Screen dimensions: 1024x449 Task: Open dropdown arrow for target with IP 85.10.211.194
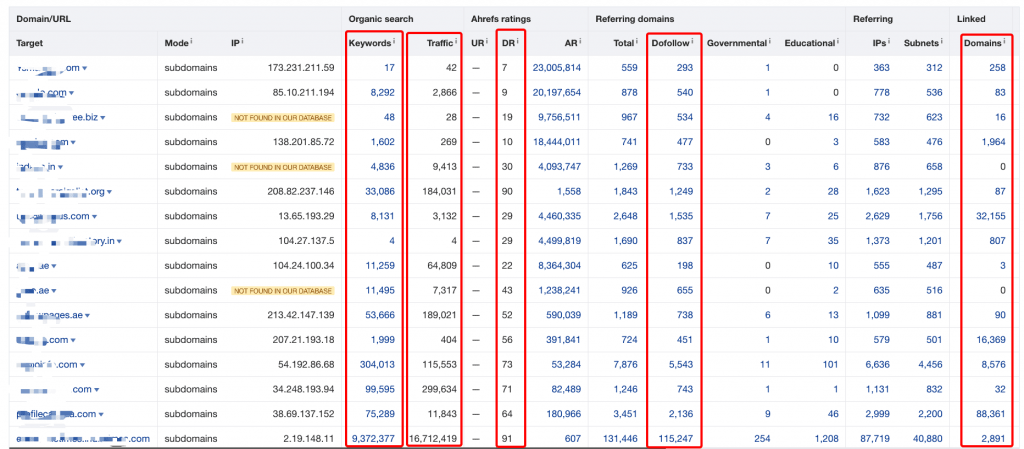pos(71,93)
